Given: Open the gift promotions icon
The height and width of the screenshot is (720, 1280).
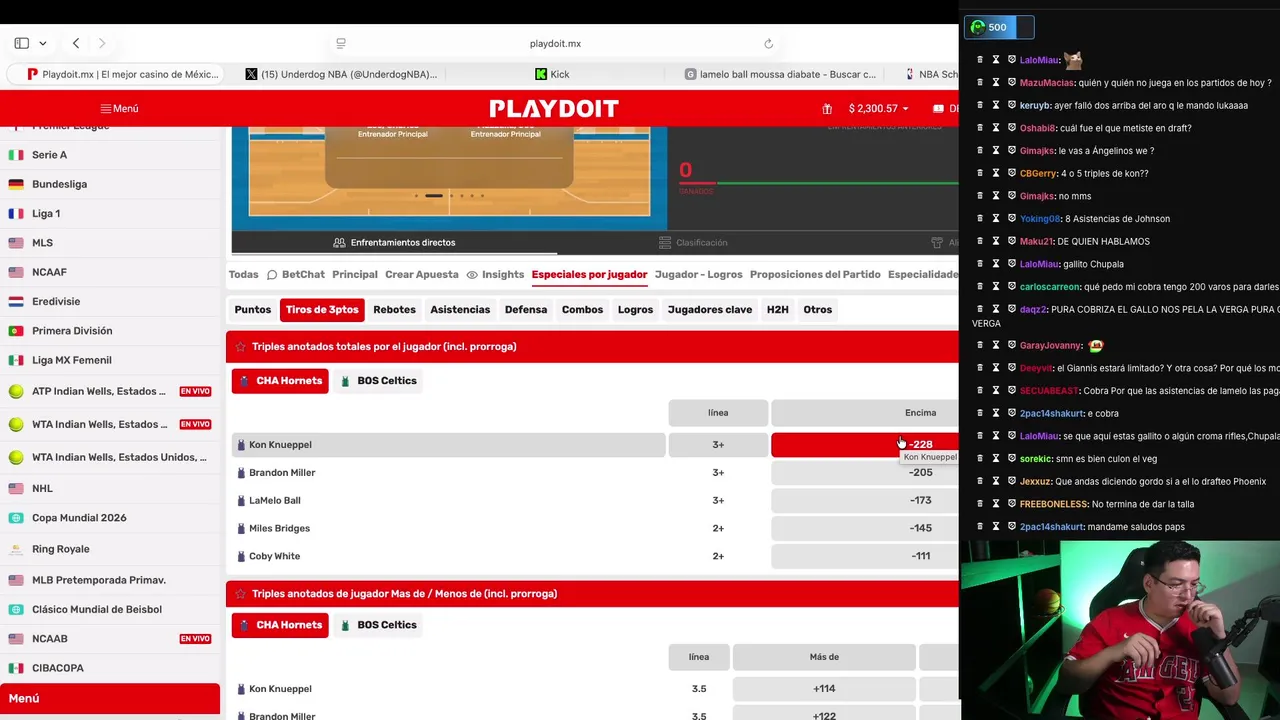Looking at the screenshot, I should pos(827,108).
